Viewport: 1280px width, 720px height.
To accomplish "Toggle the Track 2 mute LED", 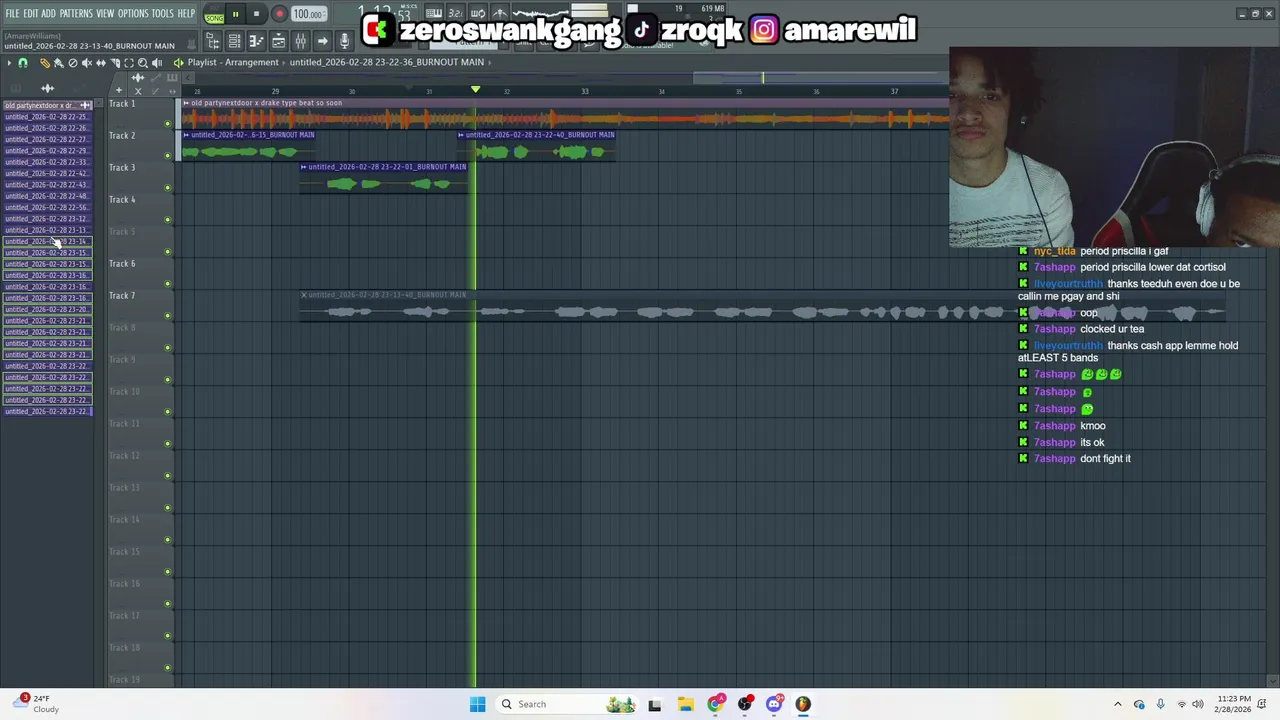I will (167, 155).
